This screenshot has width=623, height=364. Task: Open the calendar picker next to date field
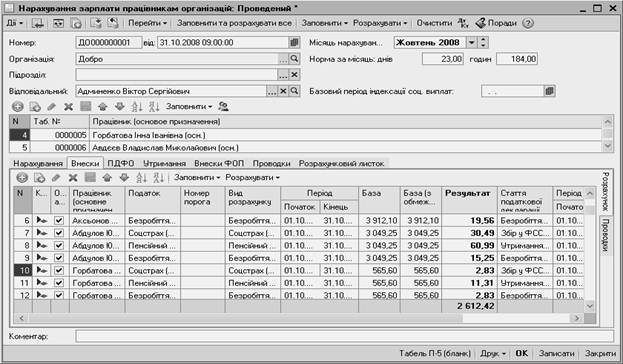tap(294, 43)
